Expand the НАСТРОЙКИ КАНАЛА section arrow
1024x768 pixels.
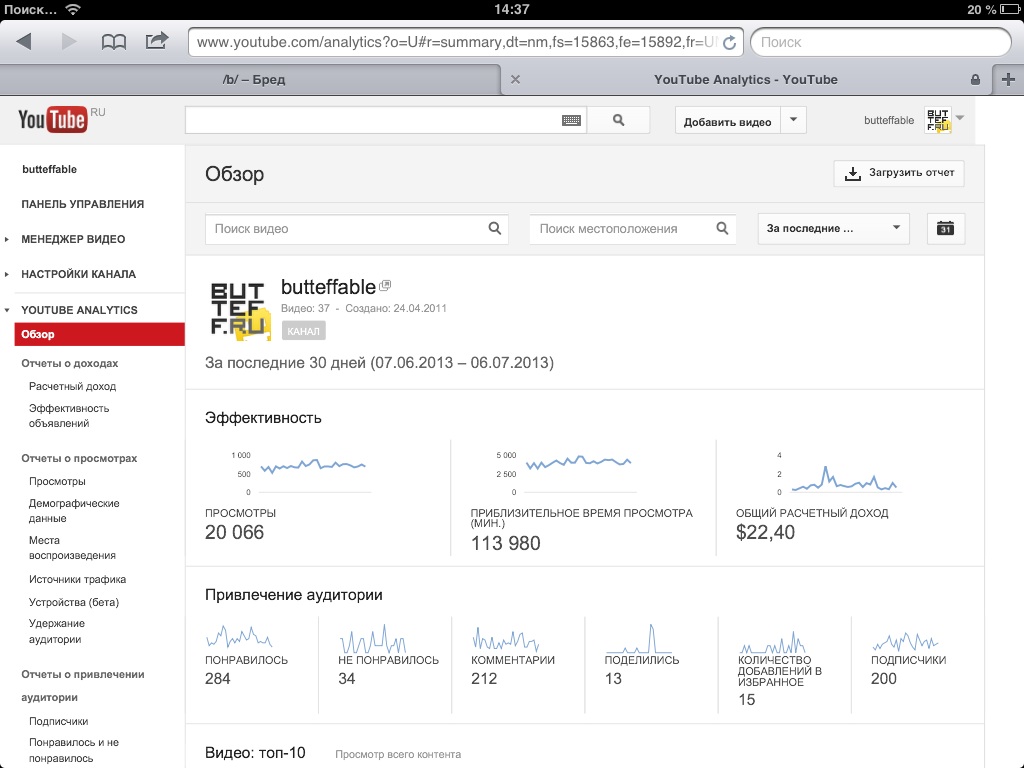7,274
